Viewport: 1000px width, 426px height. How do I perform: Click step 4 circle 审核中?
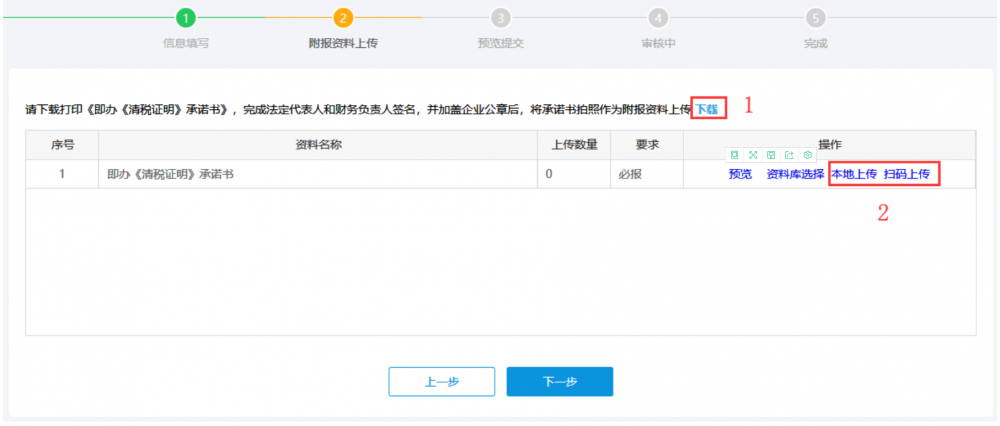click(658, 18)
